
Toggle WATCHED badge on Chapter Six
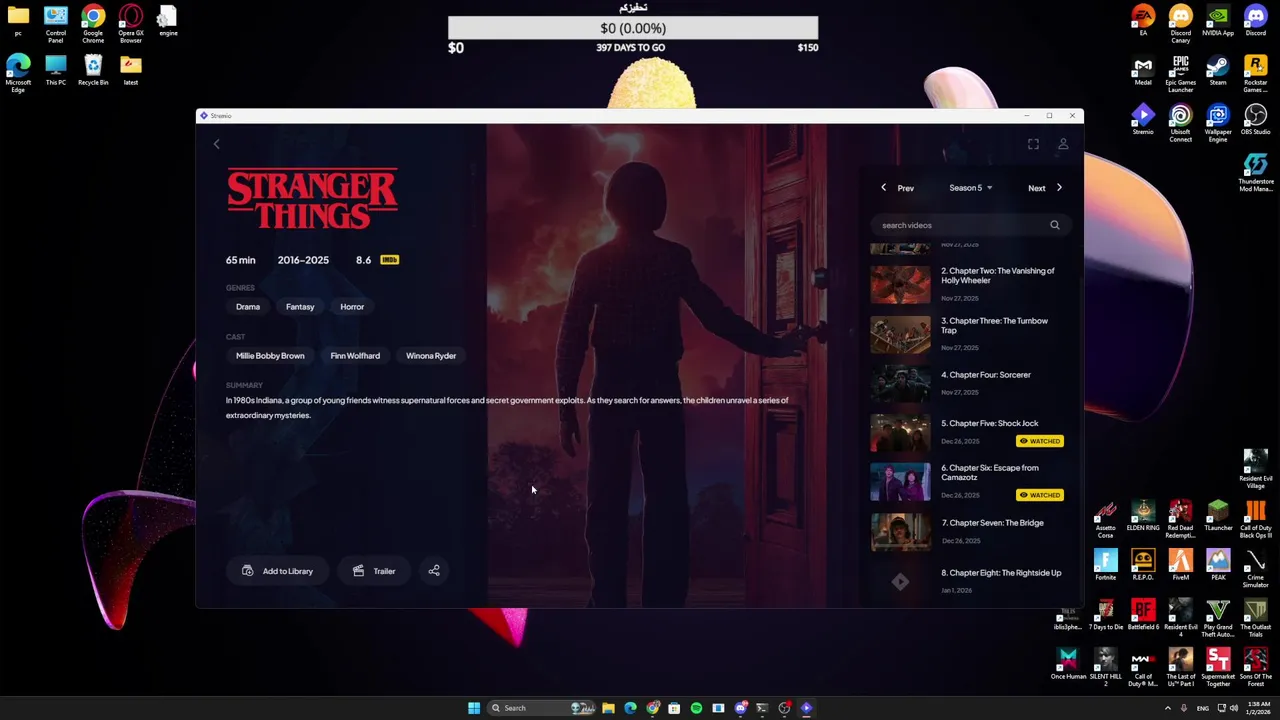click(x=1040, y=495)
